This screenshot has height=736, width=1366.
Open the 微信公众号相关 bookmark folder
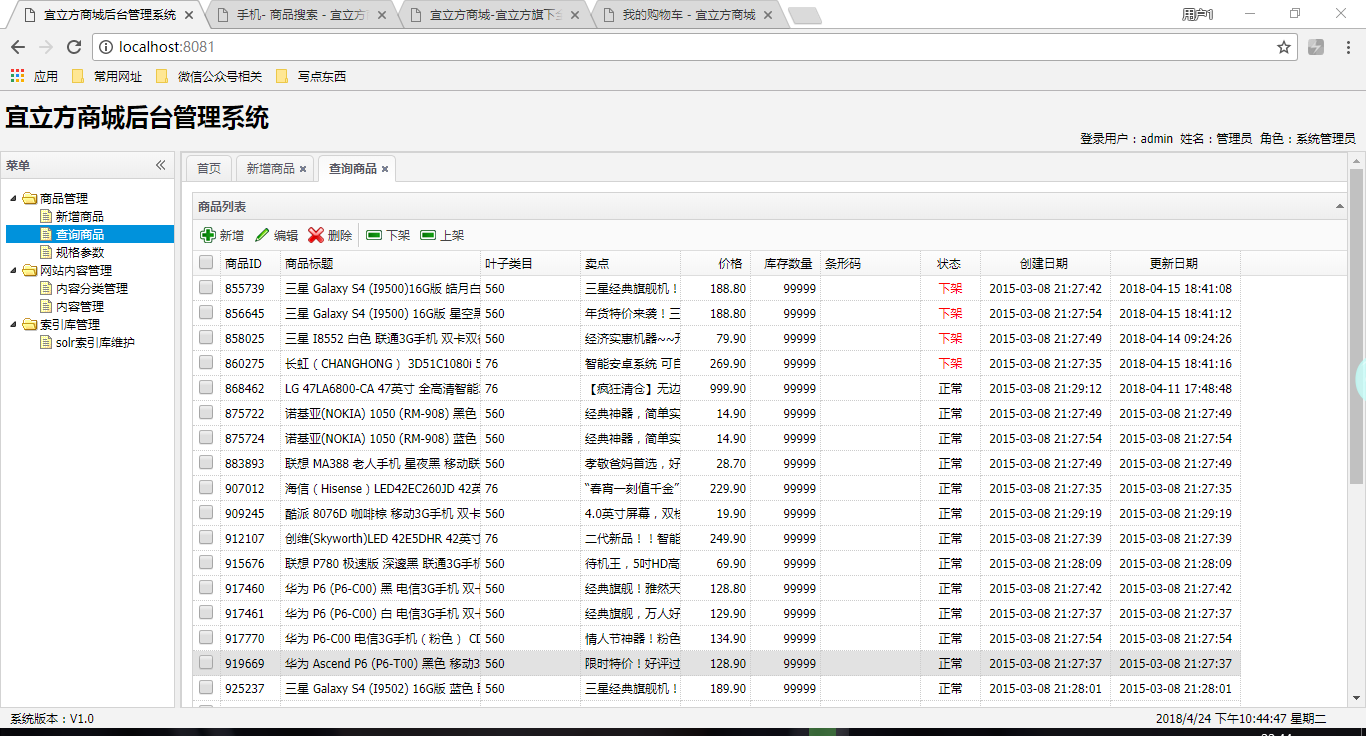(208, 76)
